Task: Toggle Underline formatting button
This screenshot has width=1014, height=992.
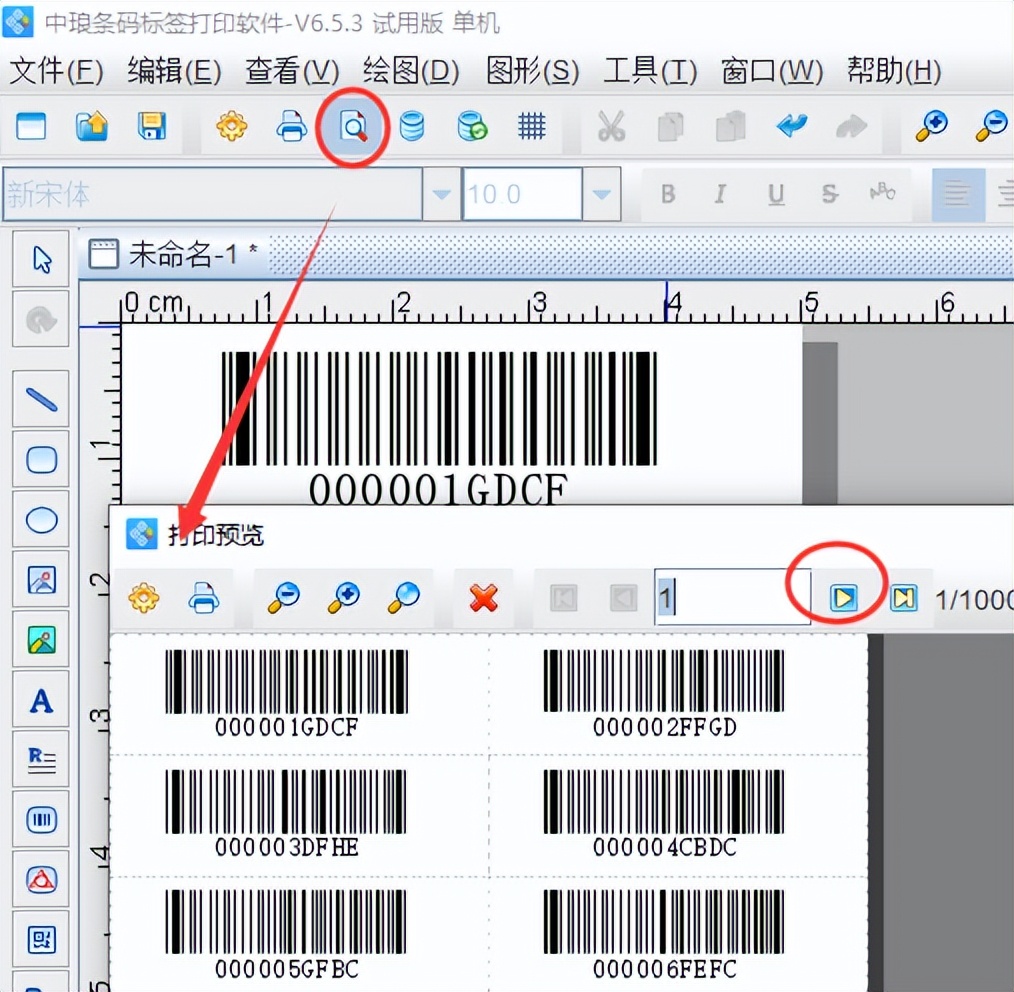Action: (776, 193)
